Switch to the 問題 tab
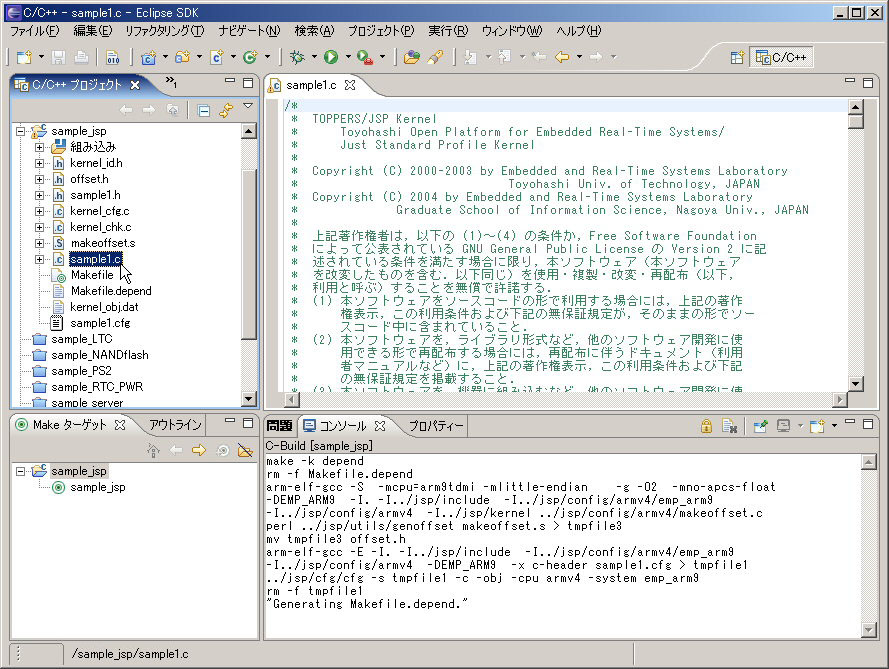Screen dimensions: 889x669 tap(279, 426)
